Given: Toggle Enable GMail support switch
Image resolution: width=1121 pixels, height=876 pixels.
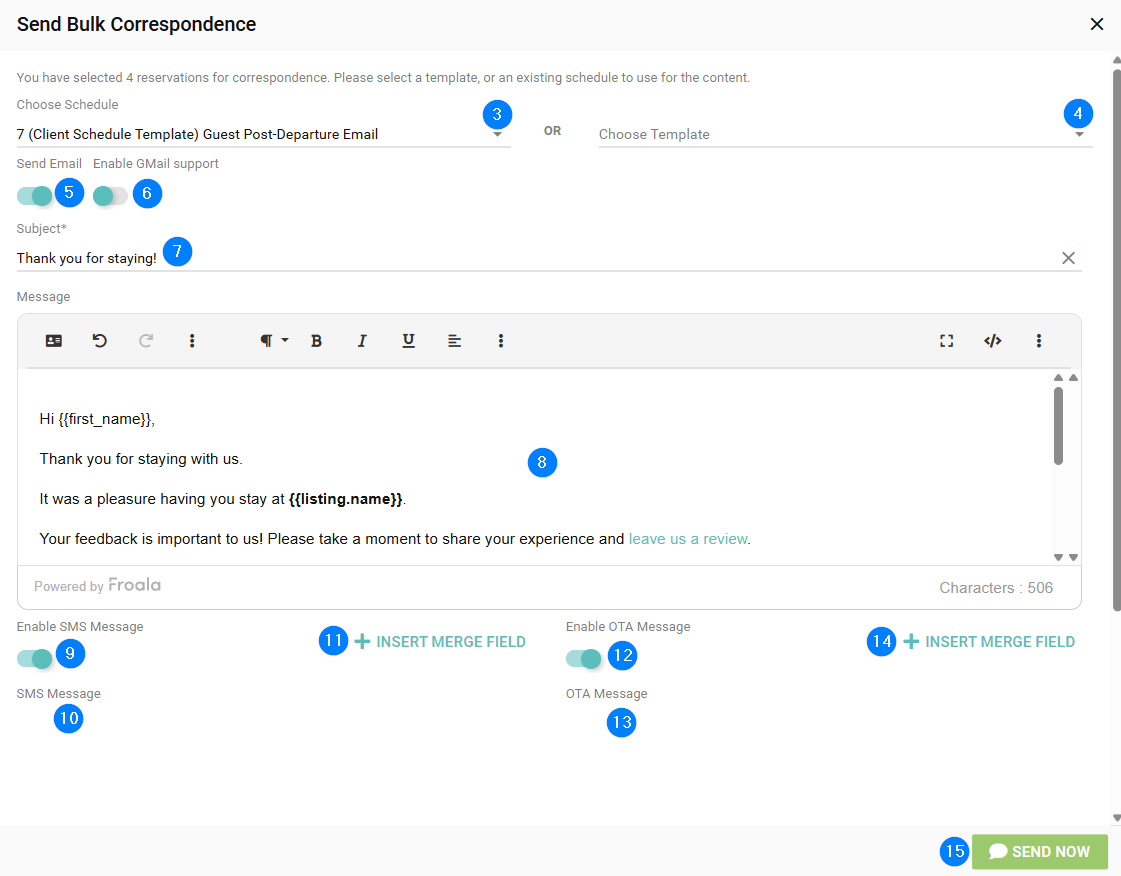Looking at the screenshot, I should (x=110, y=196).
